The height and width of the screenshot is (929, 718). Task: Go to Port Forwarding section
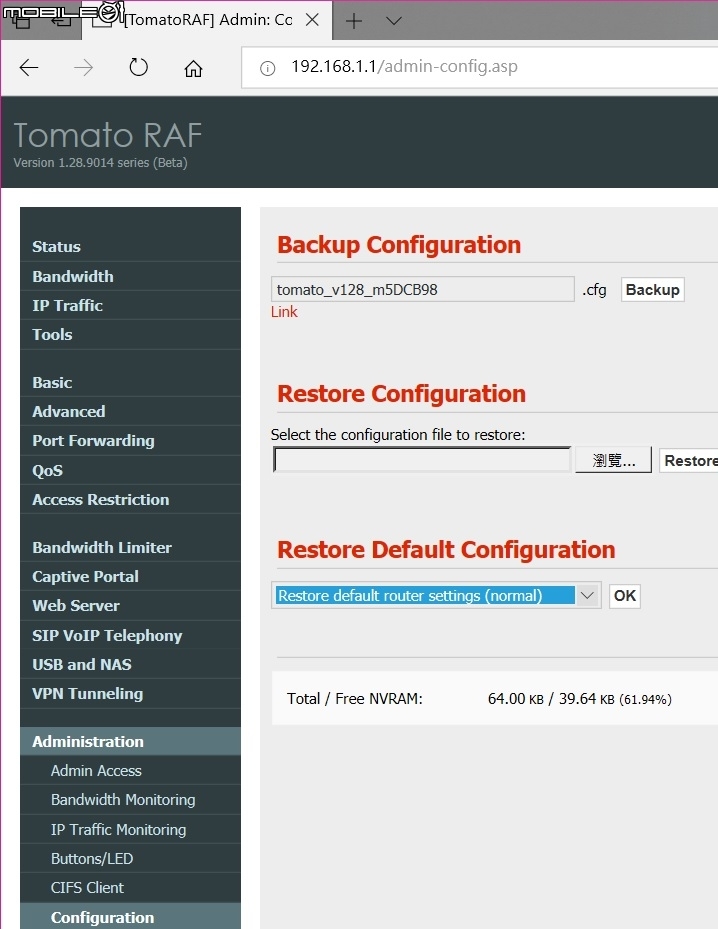tap(93, 441)
